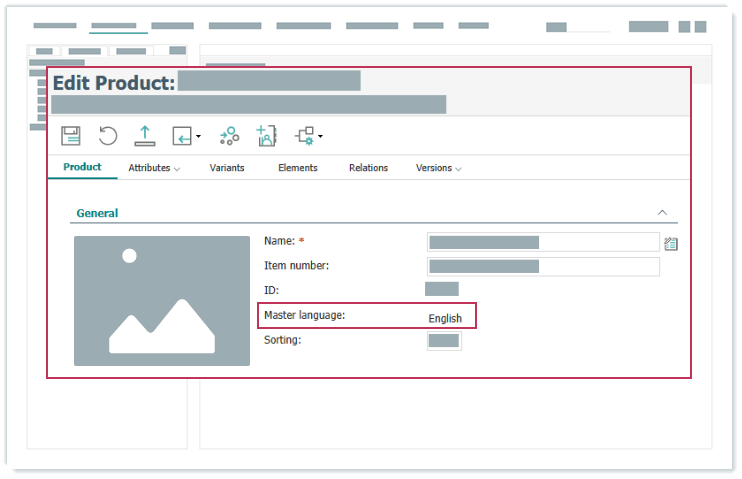
Task: Click the Item number input field
Action: tap(542, 266)
